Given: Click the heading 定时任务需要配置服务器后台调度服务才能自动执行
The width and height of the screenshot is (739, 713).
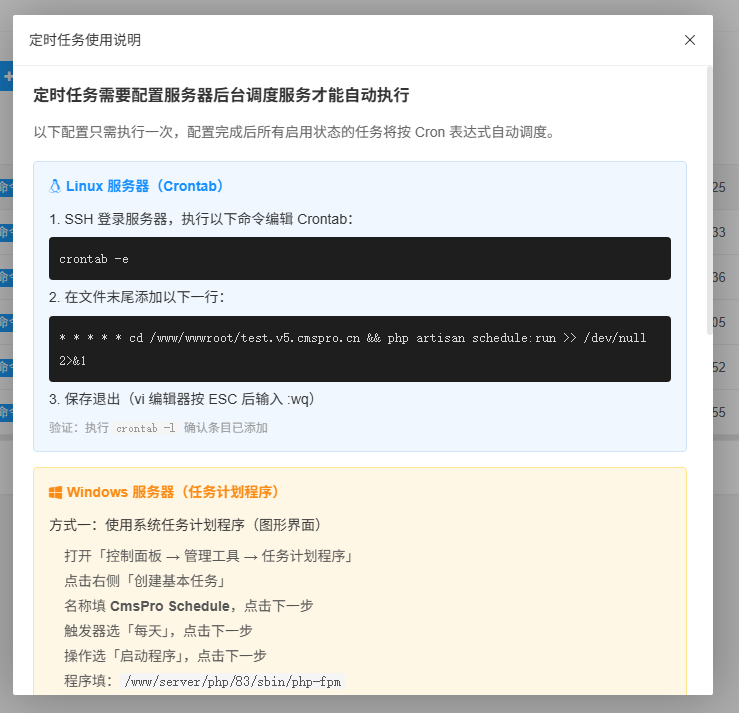Looking at the screenshot, I should click(221, 95).
